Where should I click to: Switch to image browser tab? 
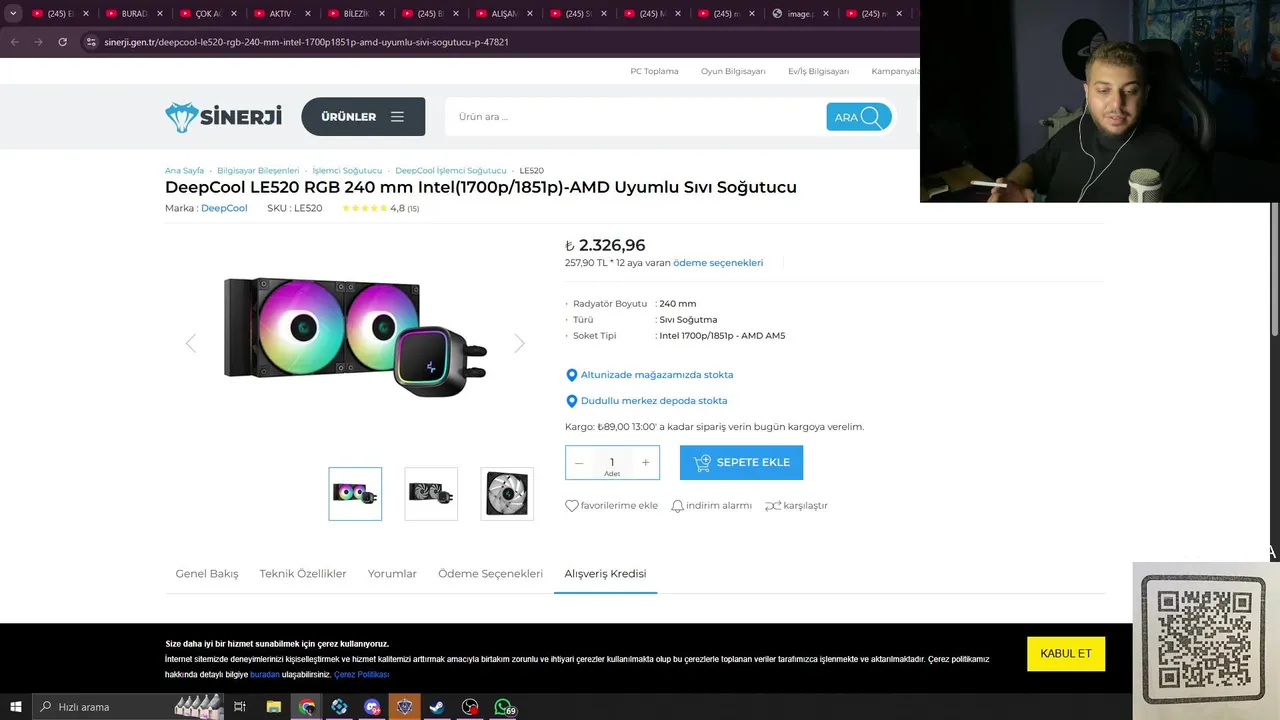pos(800,14)
